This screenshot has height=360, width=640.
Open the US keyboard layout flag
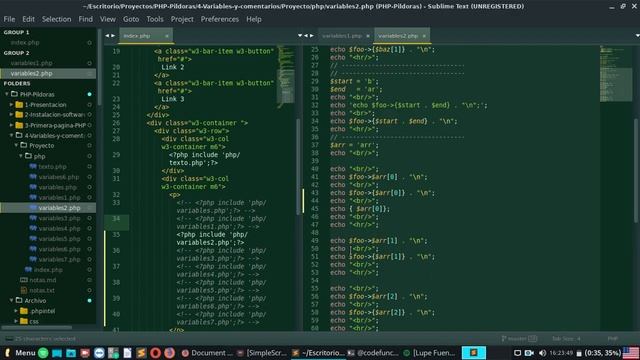(x=631, y=353)
